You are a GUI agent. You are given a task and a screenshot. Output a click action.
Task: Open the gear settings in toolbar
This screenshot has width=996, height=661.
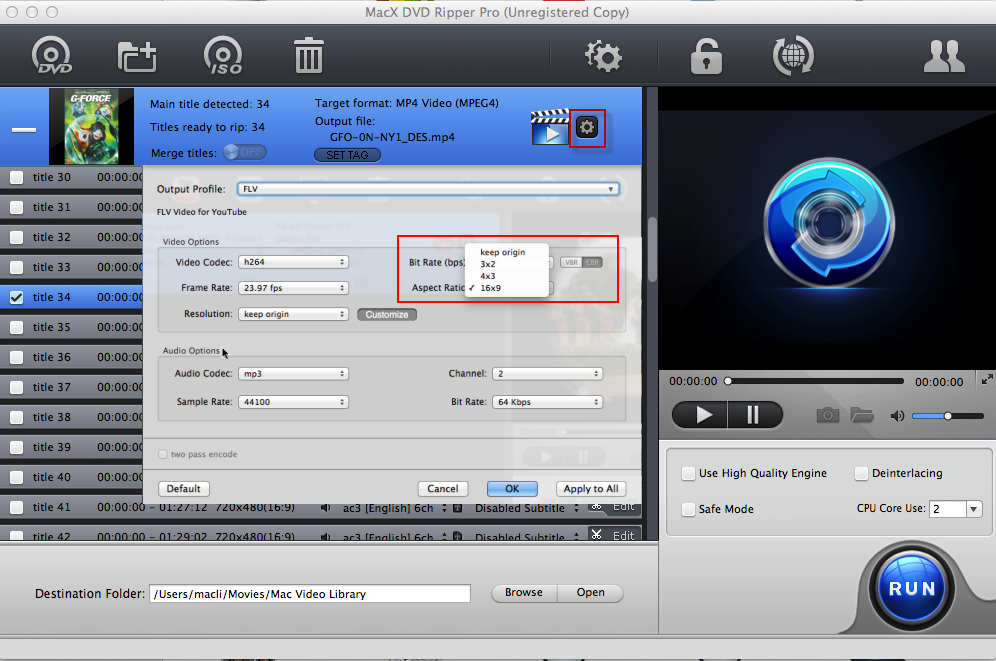point(603,56)
